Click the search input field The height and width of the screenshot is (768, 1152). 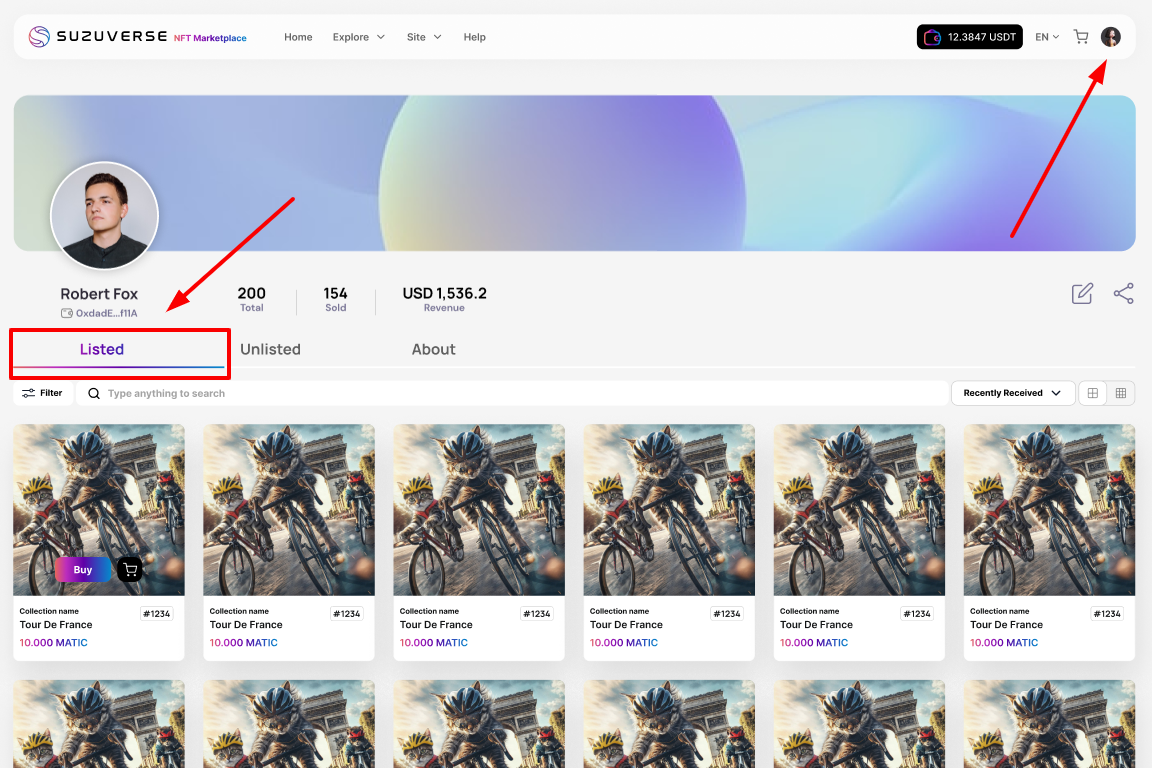pyautogui.click(x=520, y=393)
